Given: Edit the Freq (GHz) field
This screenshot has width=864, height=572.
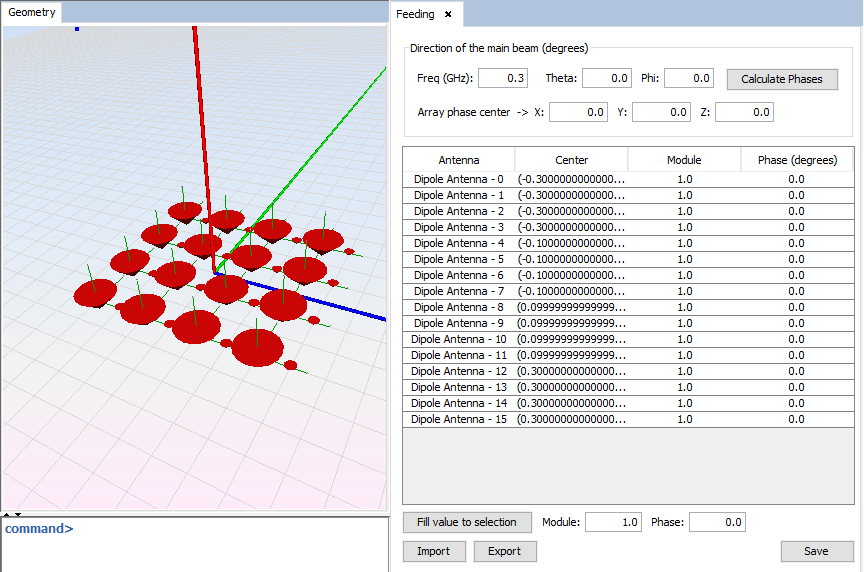Looking at the screenshot, I should (x=503, y=78).
